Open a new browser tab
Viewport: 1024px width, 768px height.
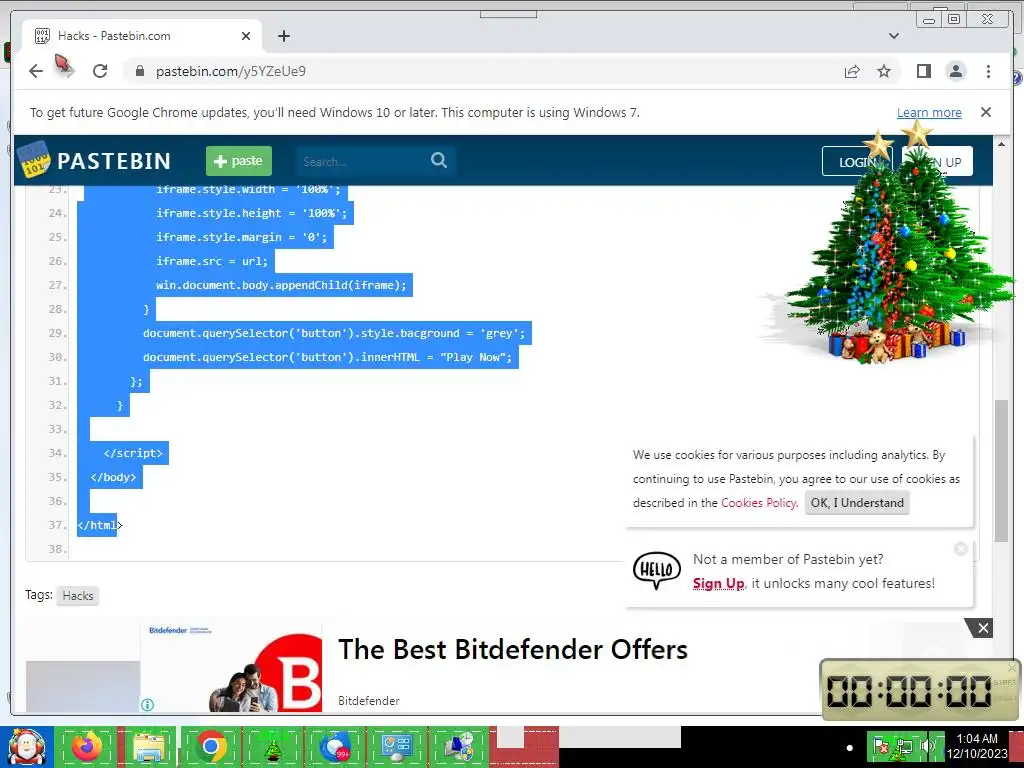coord(283,36)
